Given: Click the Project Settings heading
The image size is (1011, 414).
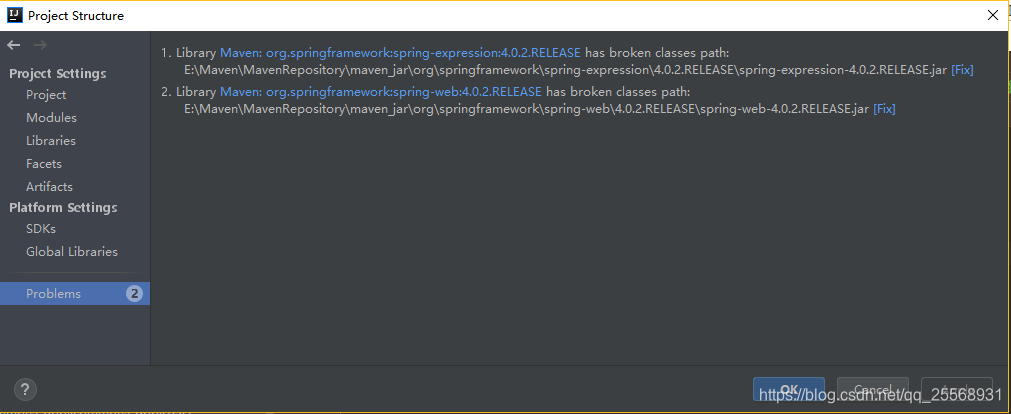Looking at the screenshot, I should [x=58, y=74].
